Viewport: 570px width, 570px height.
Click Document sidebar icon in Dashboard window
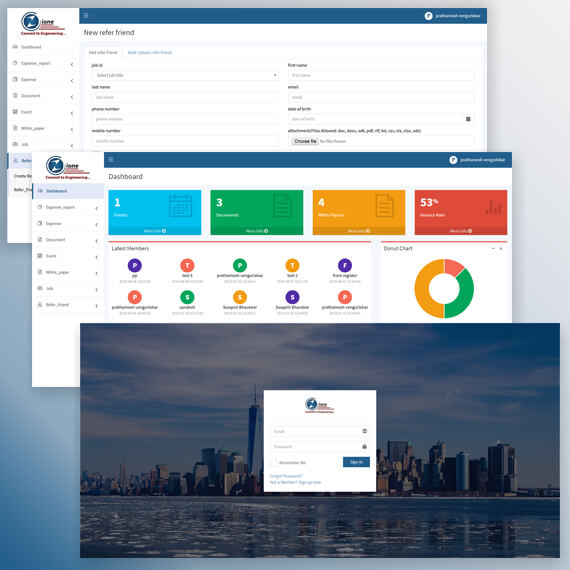click(x=40, y=240)
